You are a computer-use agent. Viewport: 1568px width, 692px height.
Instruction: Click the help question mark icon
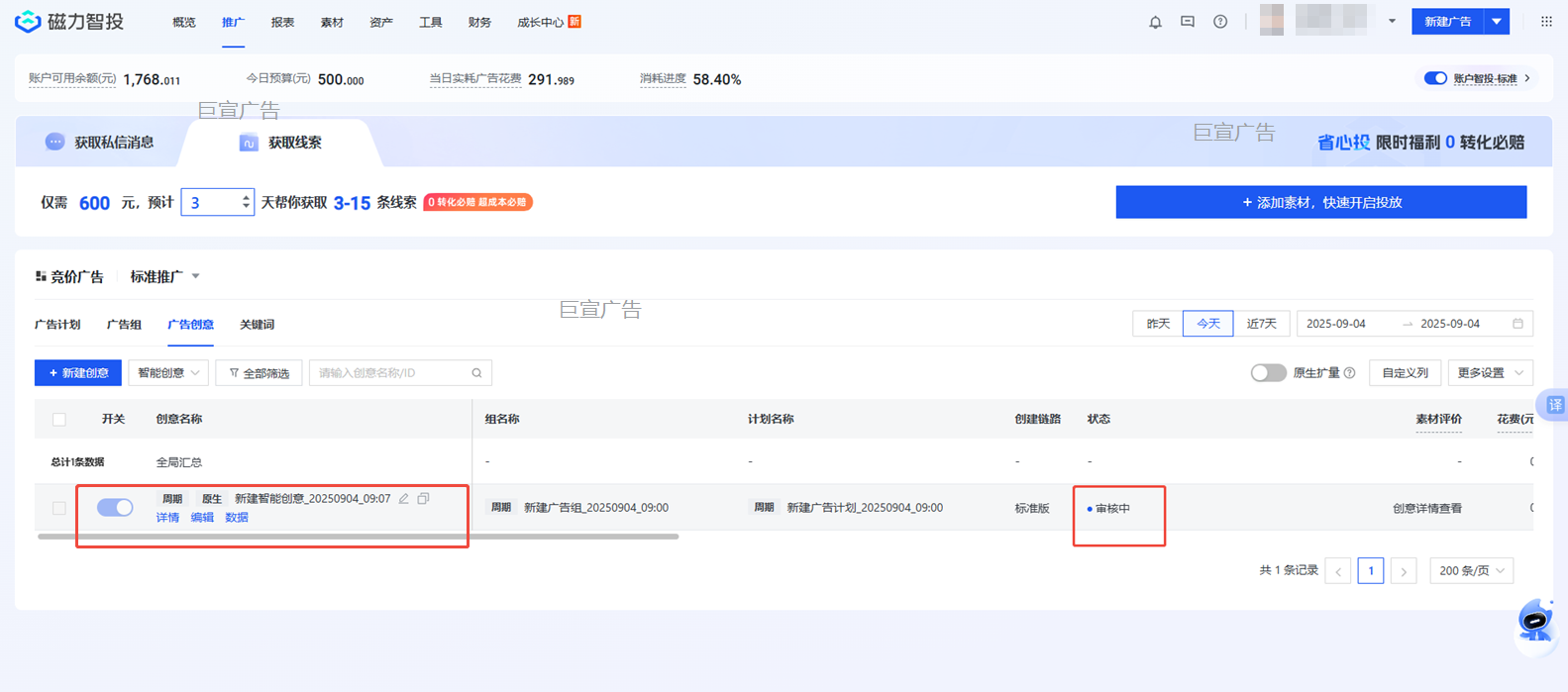tap(1220, 22)
